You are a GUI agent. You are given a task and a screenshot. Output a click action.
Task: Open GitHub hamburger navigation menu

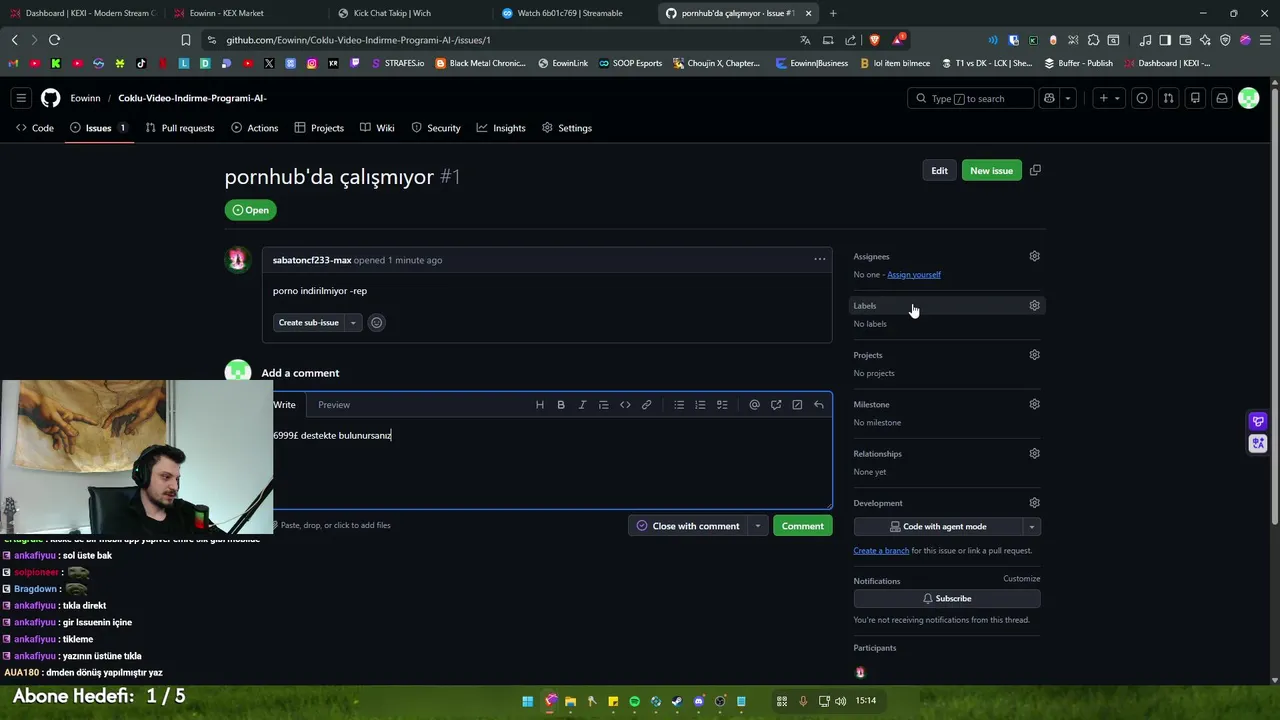[21, 98]
